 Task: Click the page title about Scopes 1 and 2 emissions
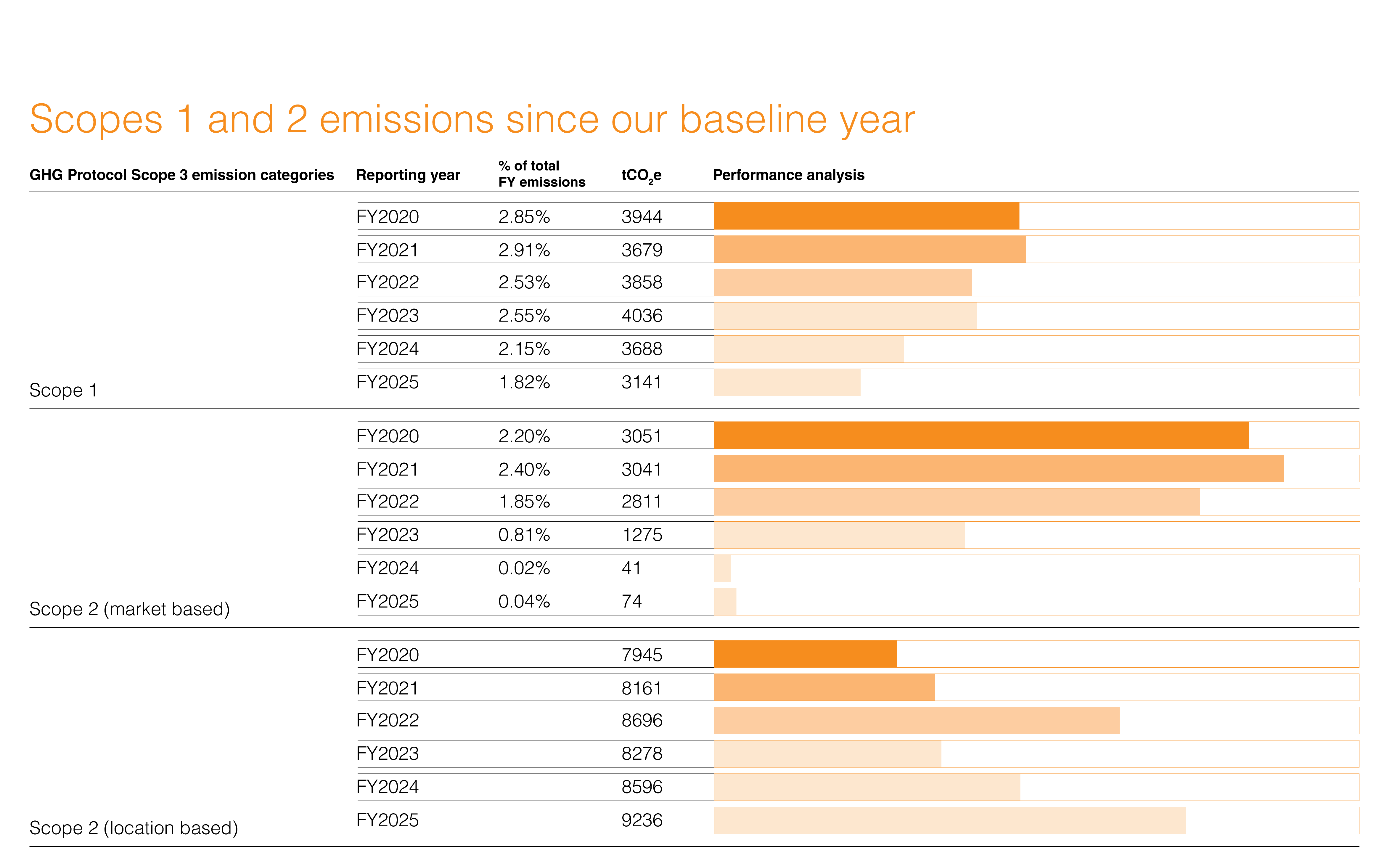[x=472, y=119]
